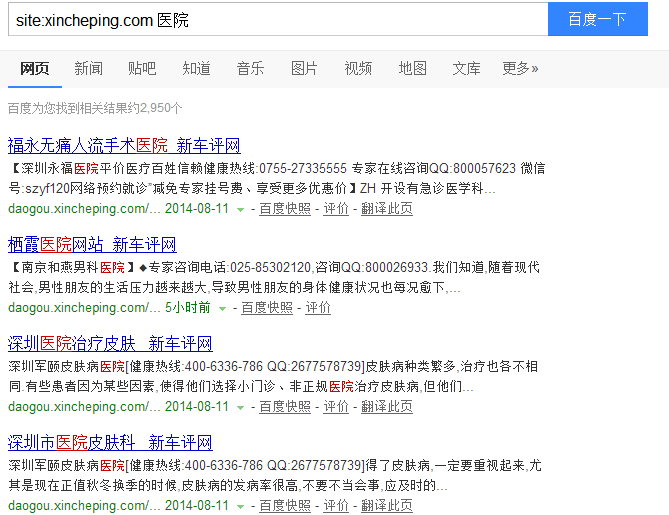Open result 福永无痛人流手术医院_新车评网
The height and width of the screenshot is (515, 669).
point(124,145)
